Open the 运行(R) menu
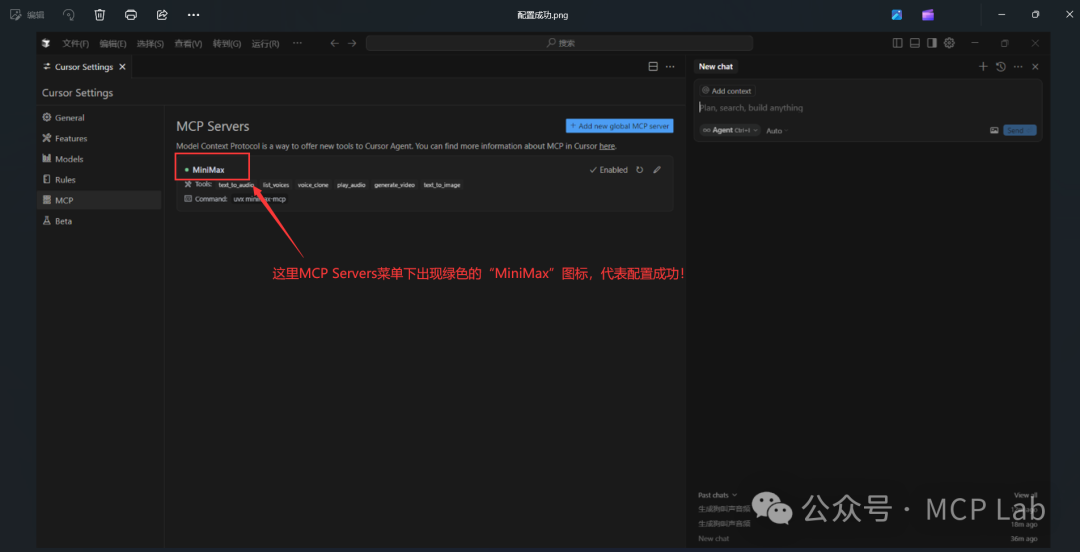 point(265,43)
